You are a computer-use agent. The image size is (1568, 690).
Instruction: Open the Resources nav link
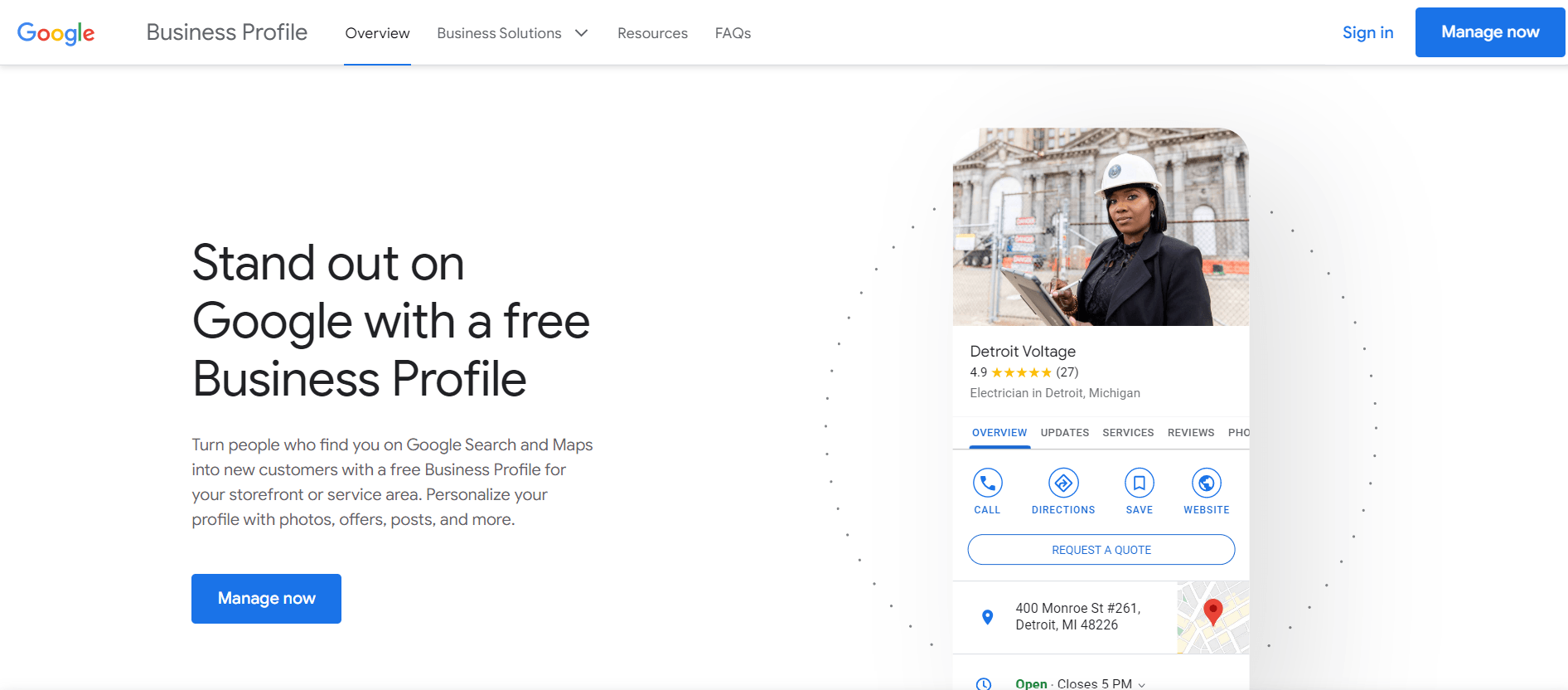pyautogui.click(x=652, y=33)
